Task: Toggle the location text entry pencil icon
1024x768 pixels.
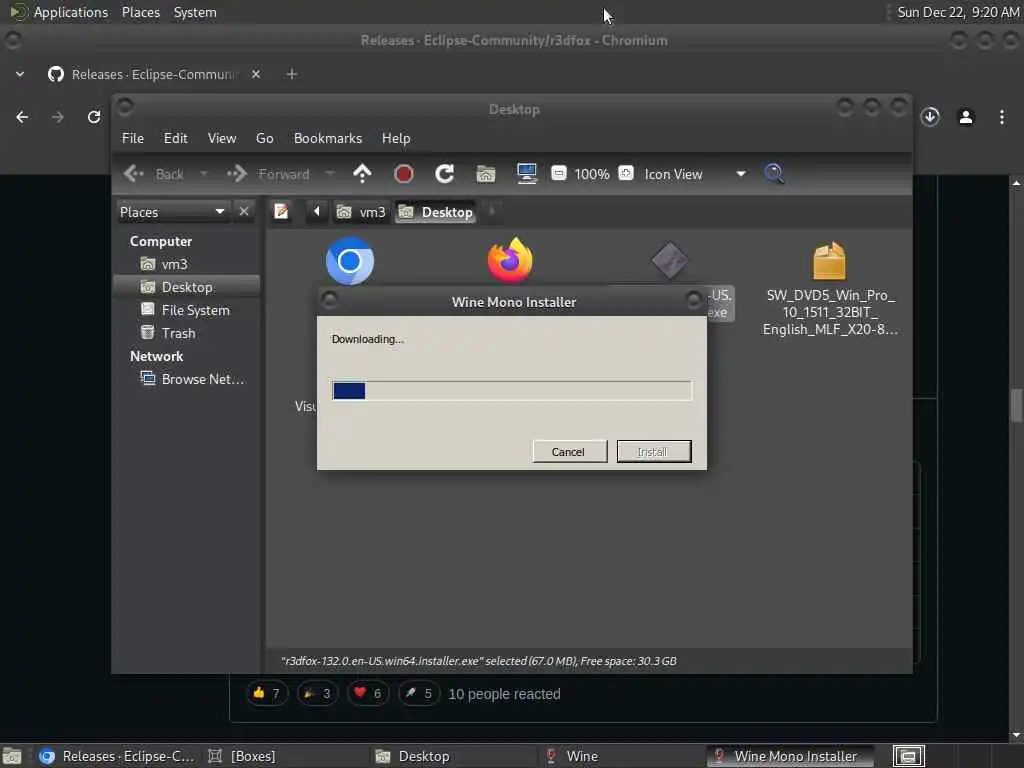Action: [x=281, y=212]
